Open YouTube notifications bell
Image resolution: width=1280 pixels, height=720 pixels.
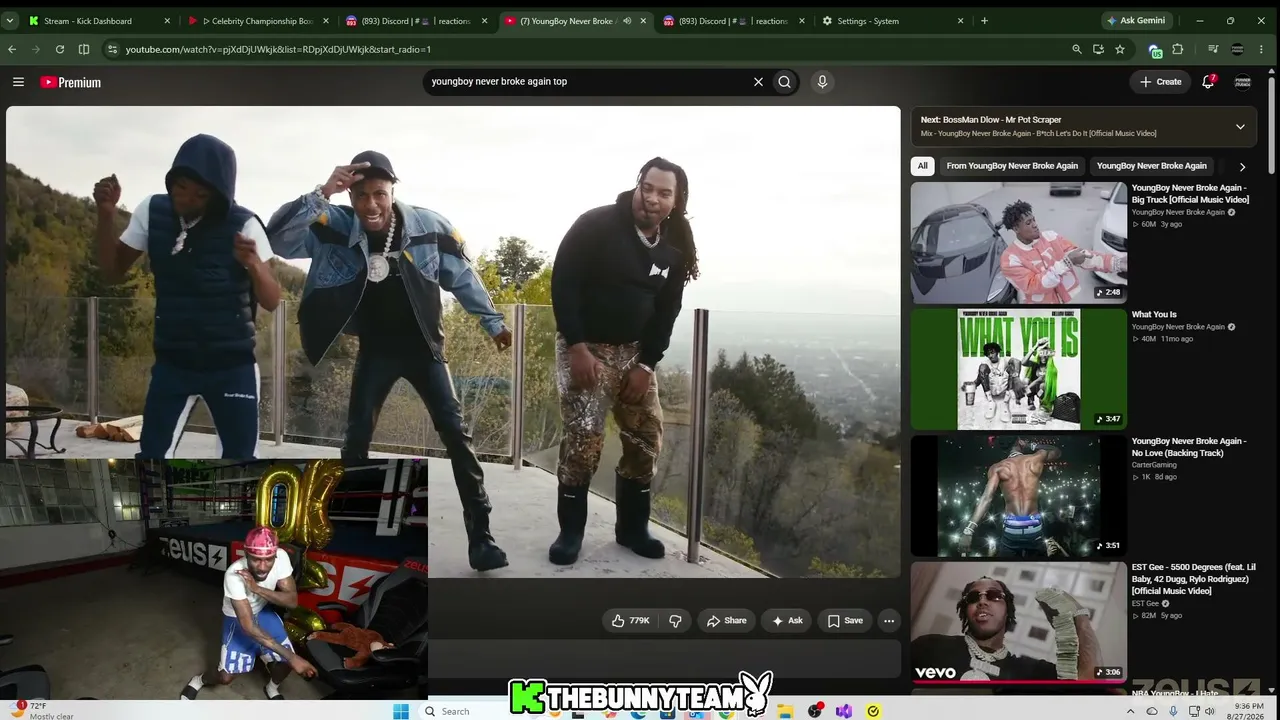click(1208, 82)
